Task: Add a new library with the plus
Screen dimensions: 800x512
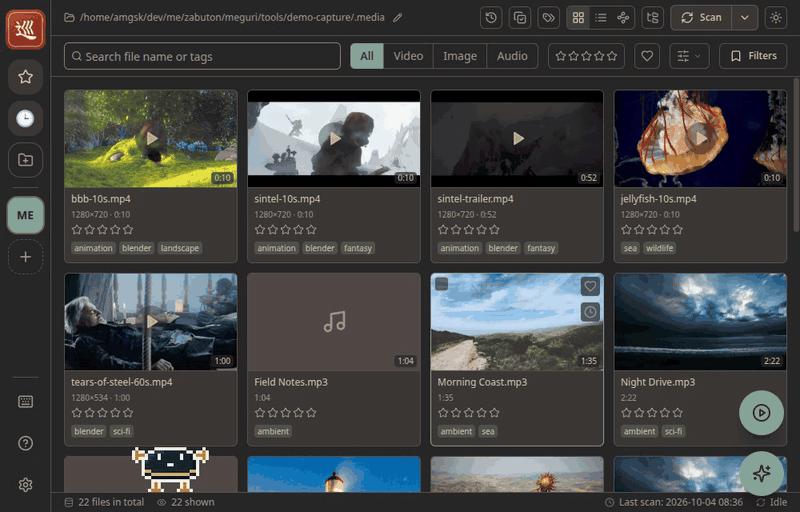Action: 26,257
